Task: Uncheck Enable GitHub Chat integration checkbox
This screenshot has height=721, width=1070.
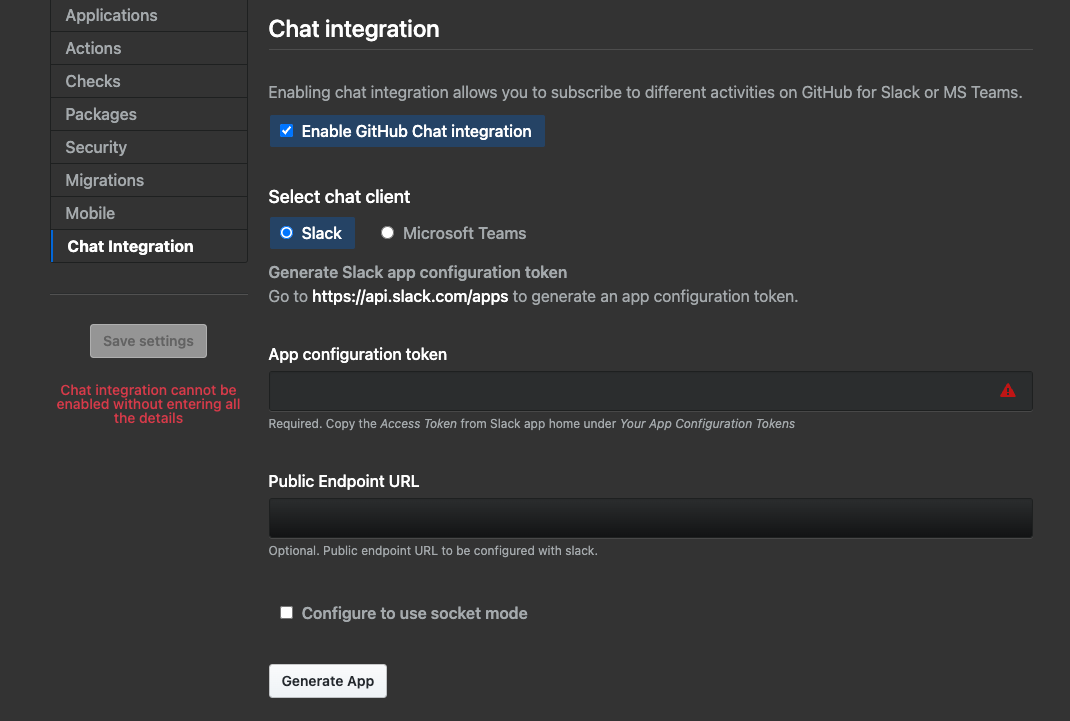Action: point(287,131)
